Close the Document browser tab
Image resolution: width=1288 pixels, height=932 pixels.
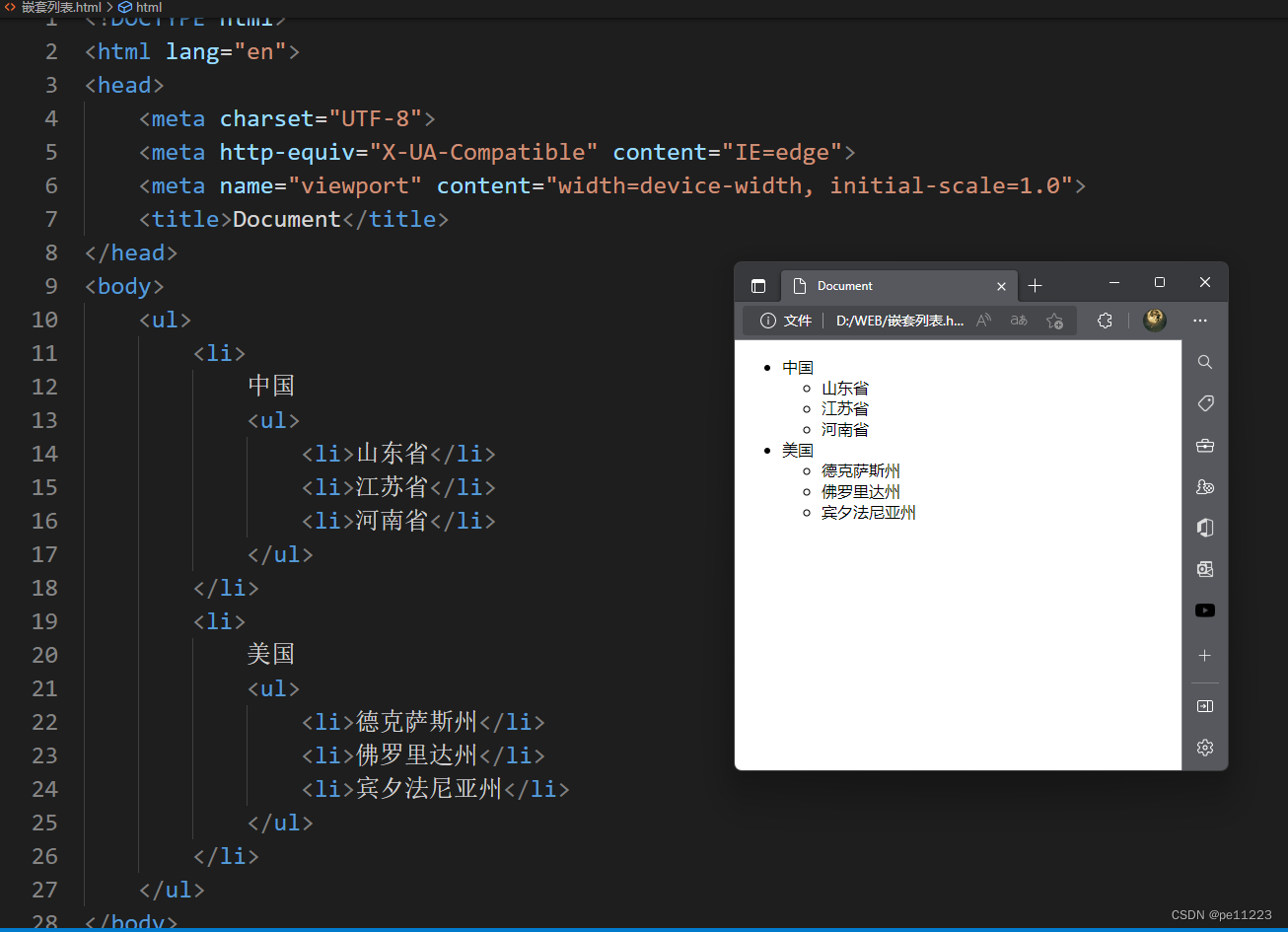pyautogui.click(x=1001, y=286)
